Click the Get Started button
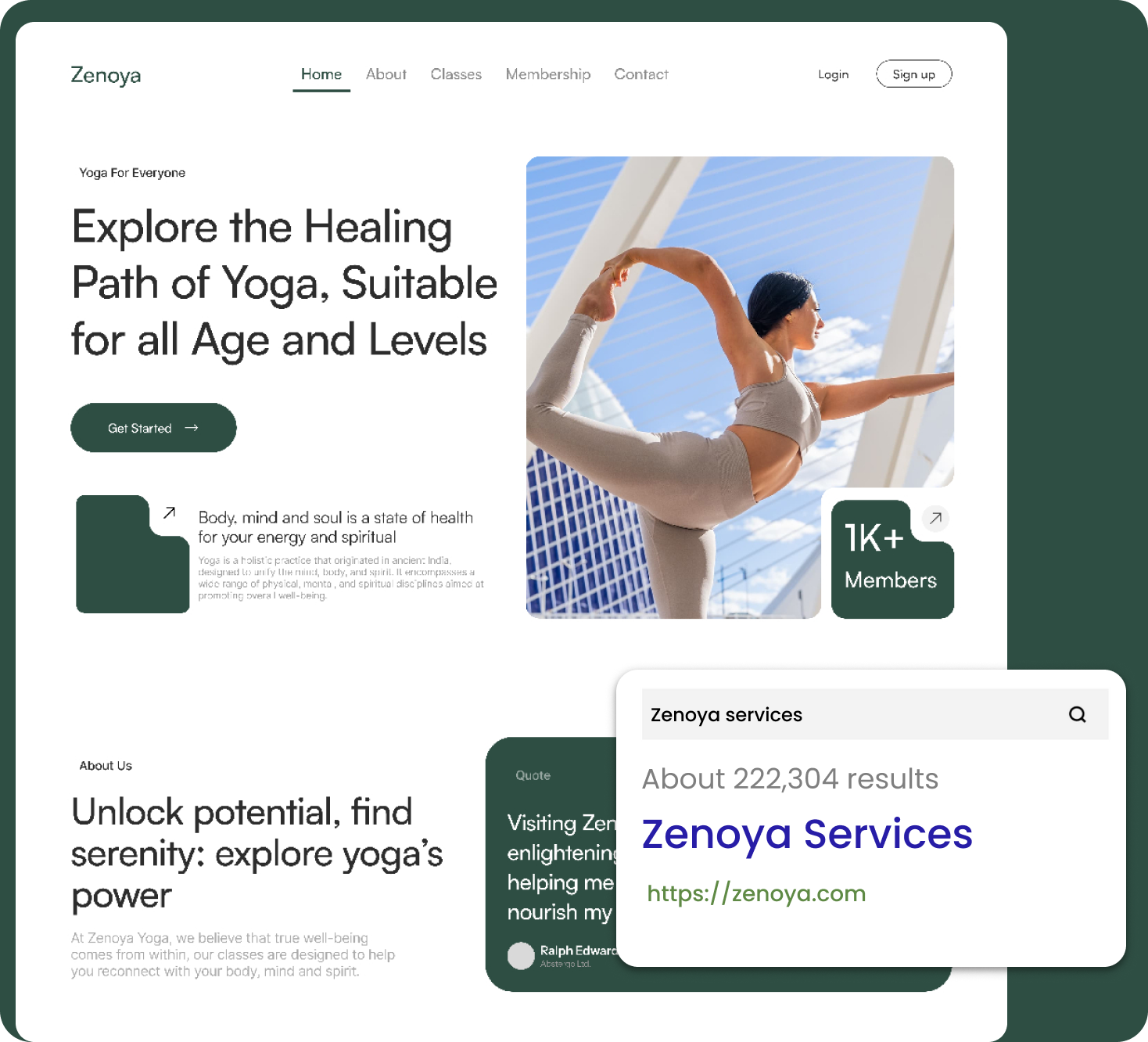 click(x=153, y=428)
